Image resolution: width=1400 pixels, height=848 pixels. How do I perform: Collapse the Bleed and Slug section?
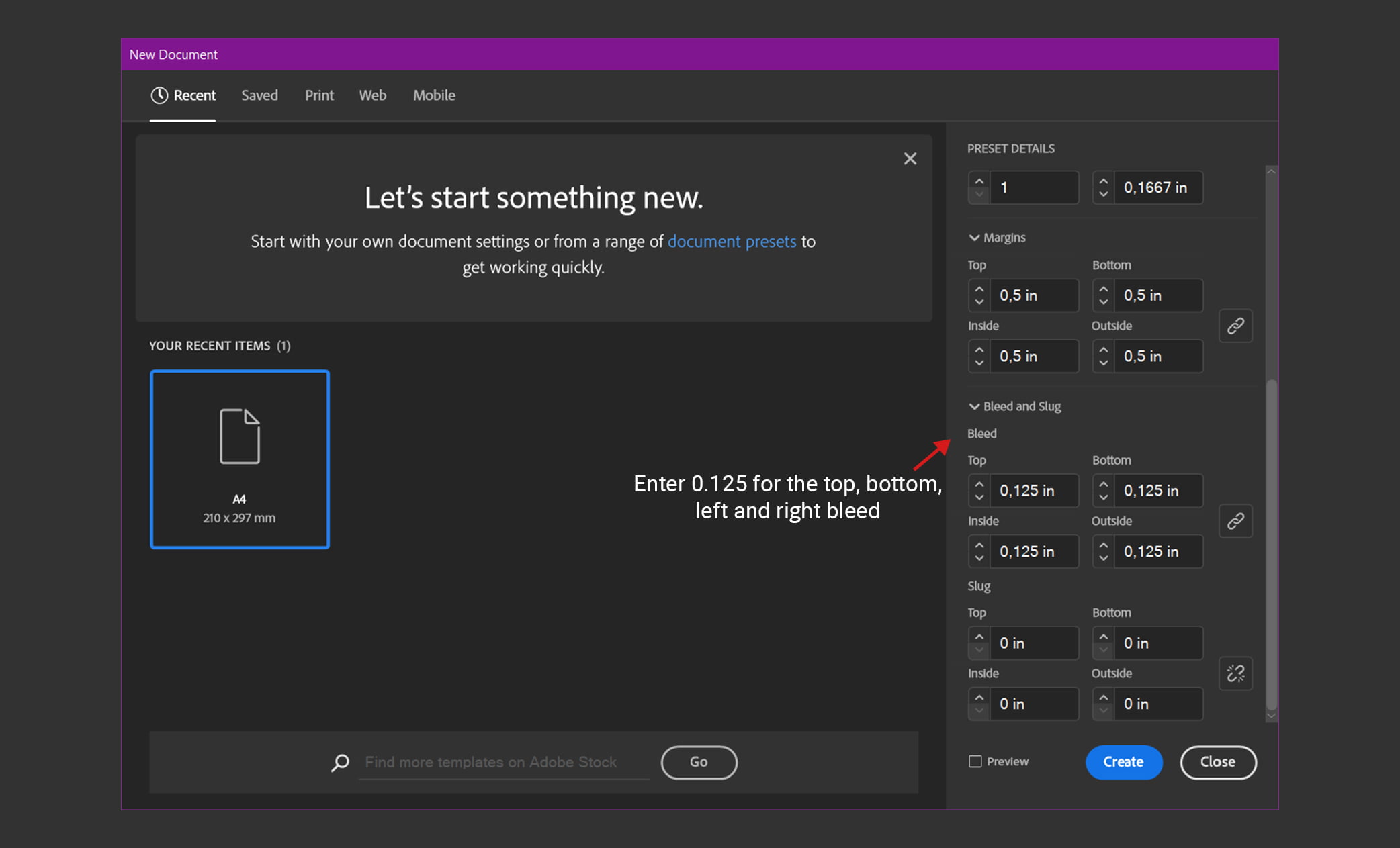[x=974, y=405]
